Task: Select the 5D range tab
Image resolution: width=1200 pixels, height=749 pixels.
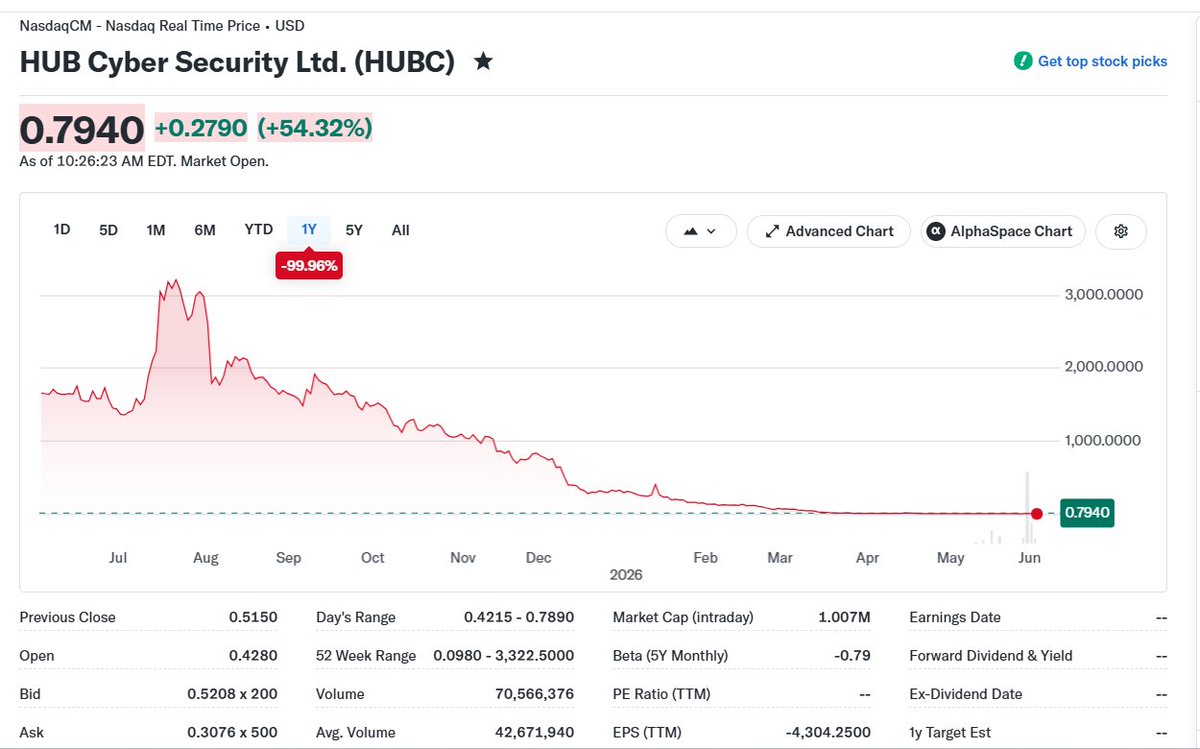Action: (108, 230)
